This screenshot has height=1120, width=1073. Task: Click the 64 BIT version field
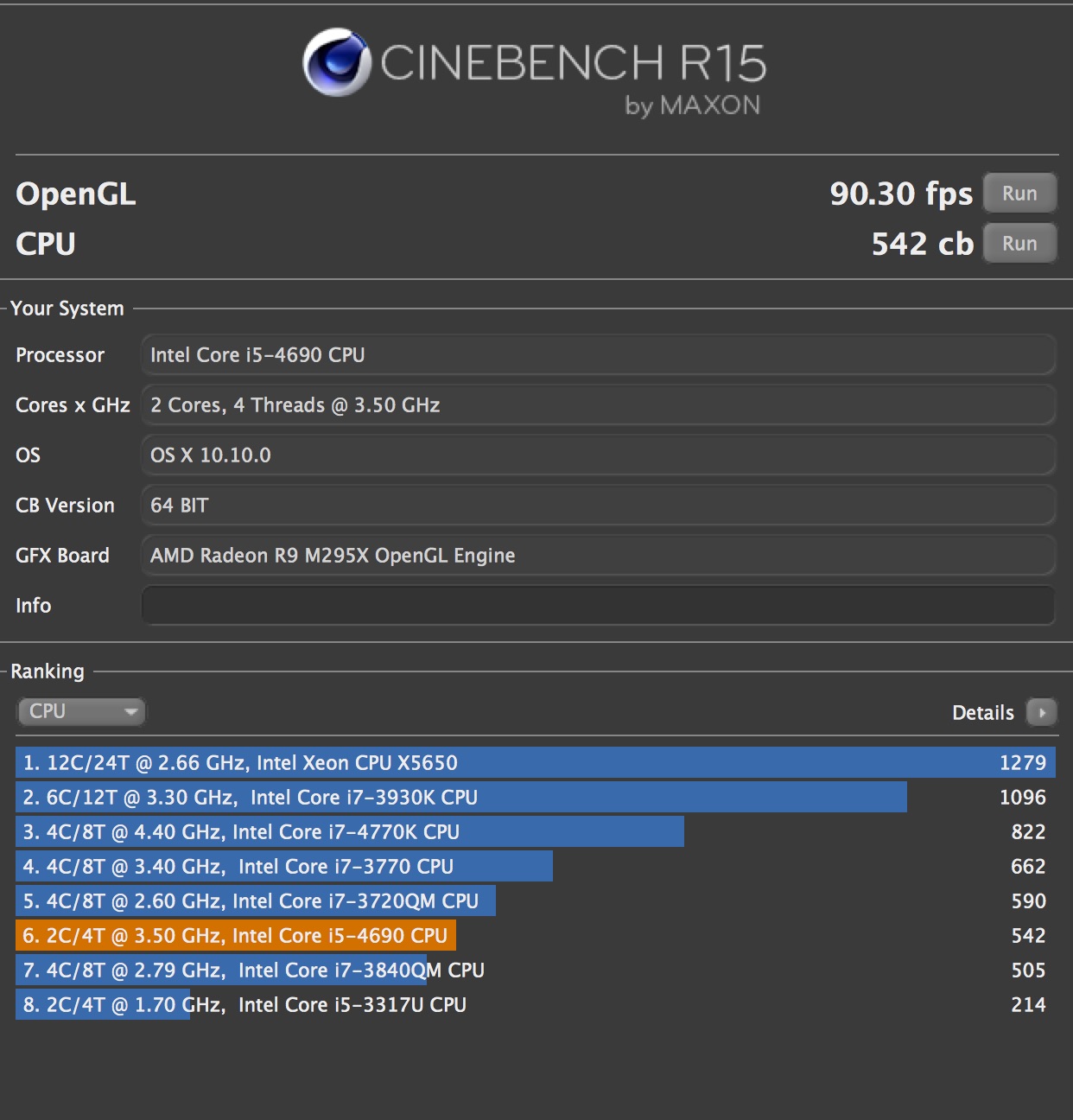(598, 506)
